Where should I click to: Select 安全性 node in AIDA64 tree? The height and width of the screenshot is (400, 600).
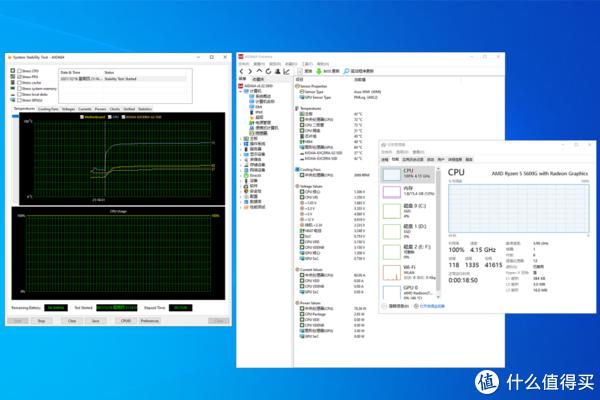pyautogui.click(x=253, y=191)
